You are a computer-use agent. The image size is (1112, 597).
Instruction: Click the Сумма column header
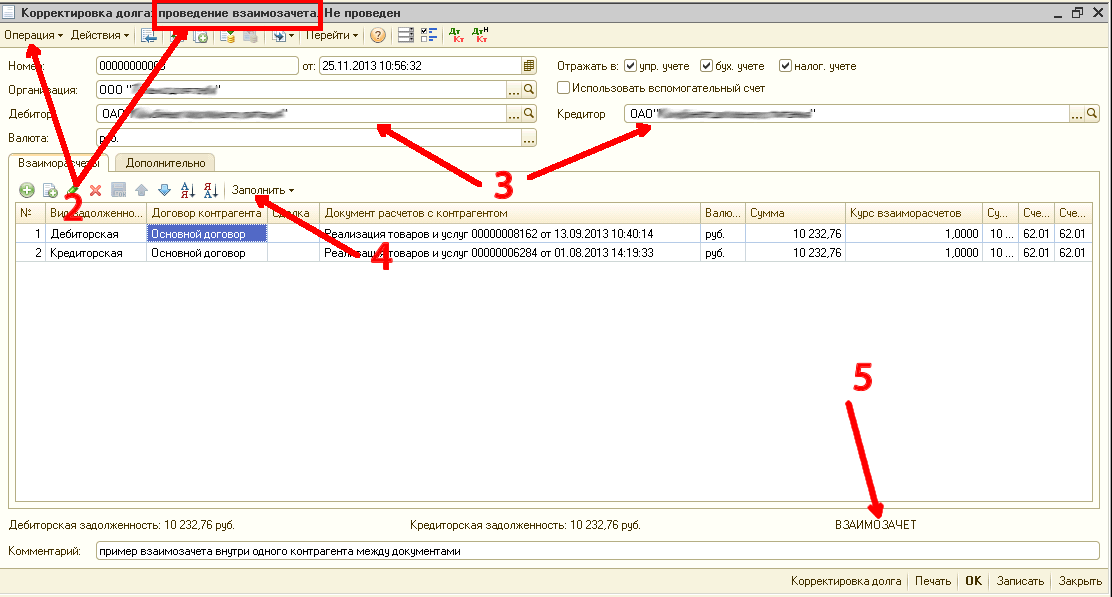795,213
